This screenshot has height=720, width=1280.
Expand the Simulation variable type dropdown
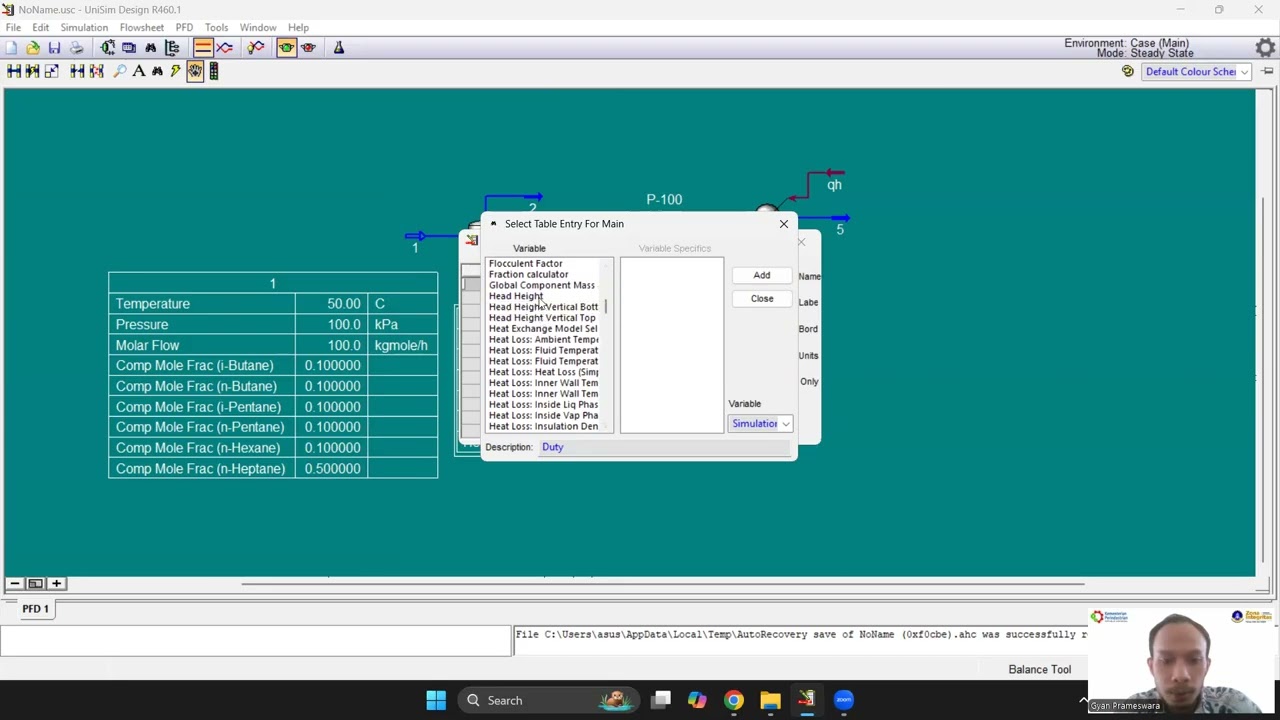point(760,424)
